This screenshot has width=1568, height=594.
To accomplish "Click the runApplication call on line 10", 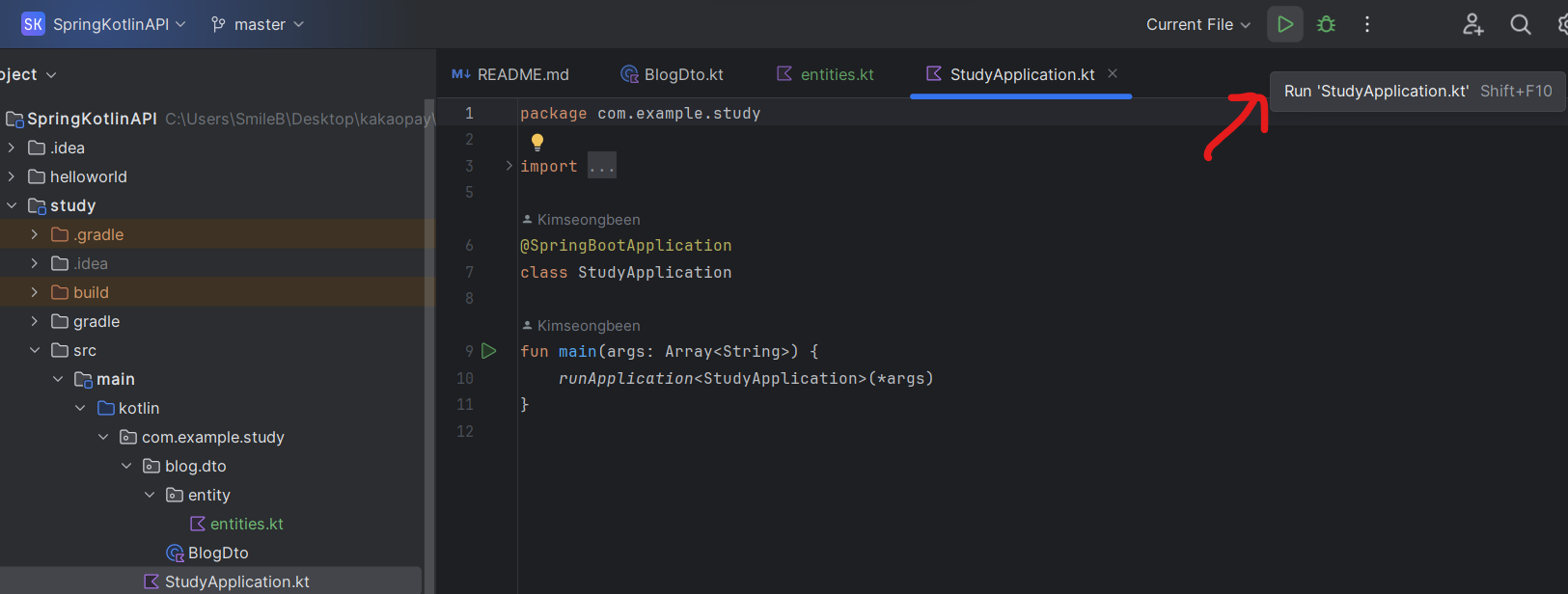I will coord(626,378).
